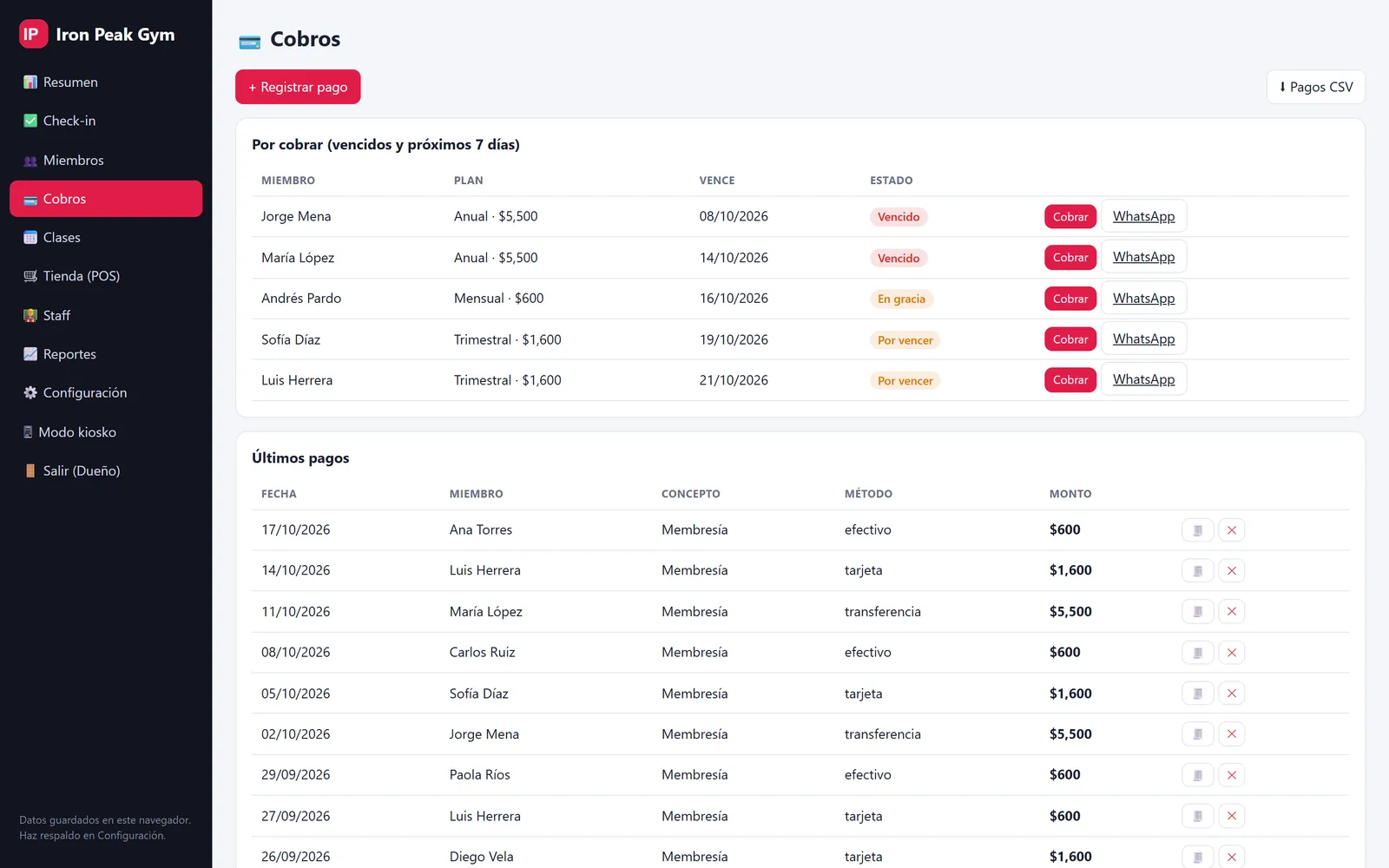Open WhatsApp link for Sofía Díaz
Viewport: 1389px width, 868px height.
point(1143,339)
